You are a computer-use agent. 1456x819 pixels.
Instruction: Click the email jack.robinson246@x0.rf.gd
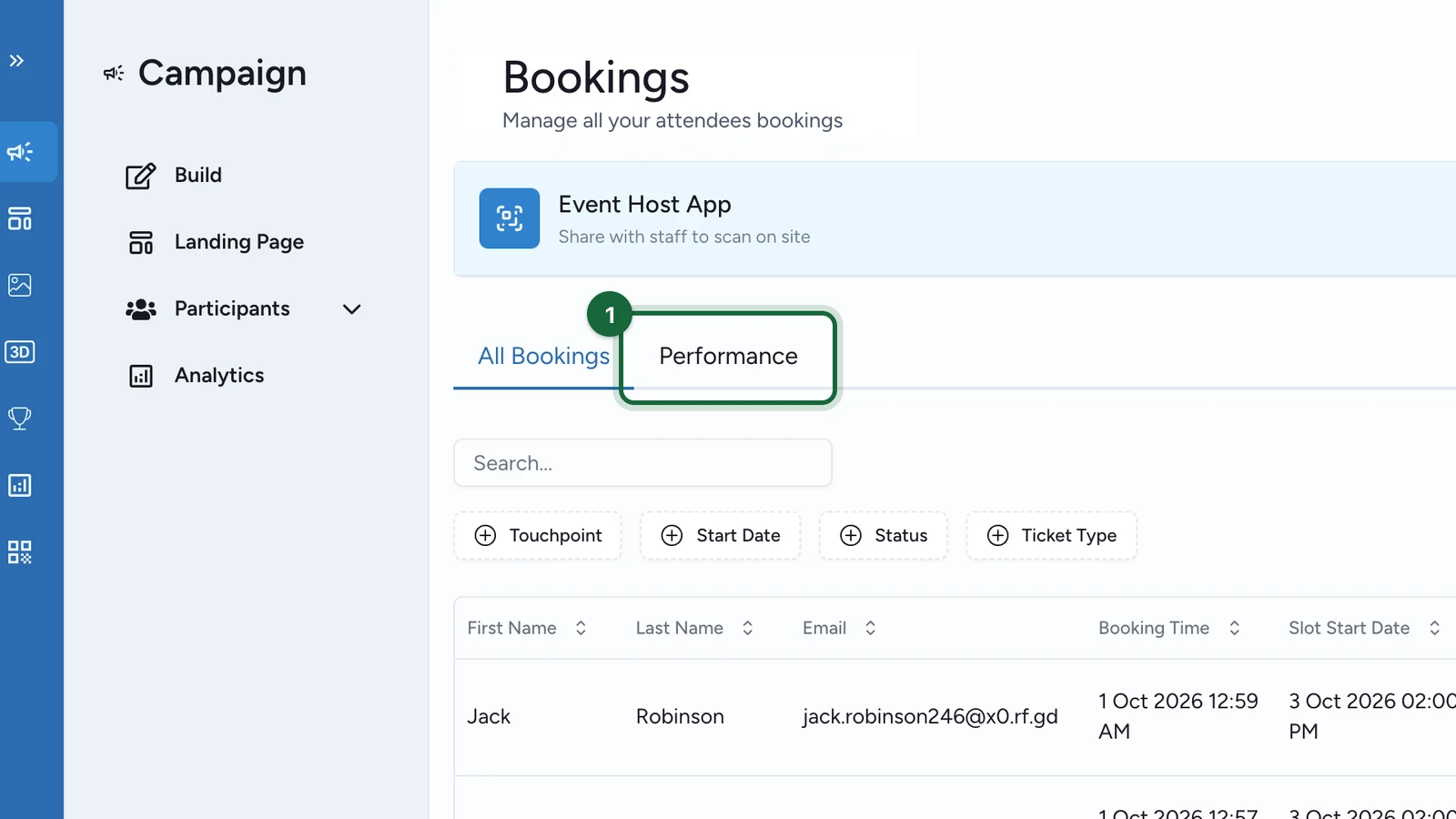tap(930, 717)
